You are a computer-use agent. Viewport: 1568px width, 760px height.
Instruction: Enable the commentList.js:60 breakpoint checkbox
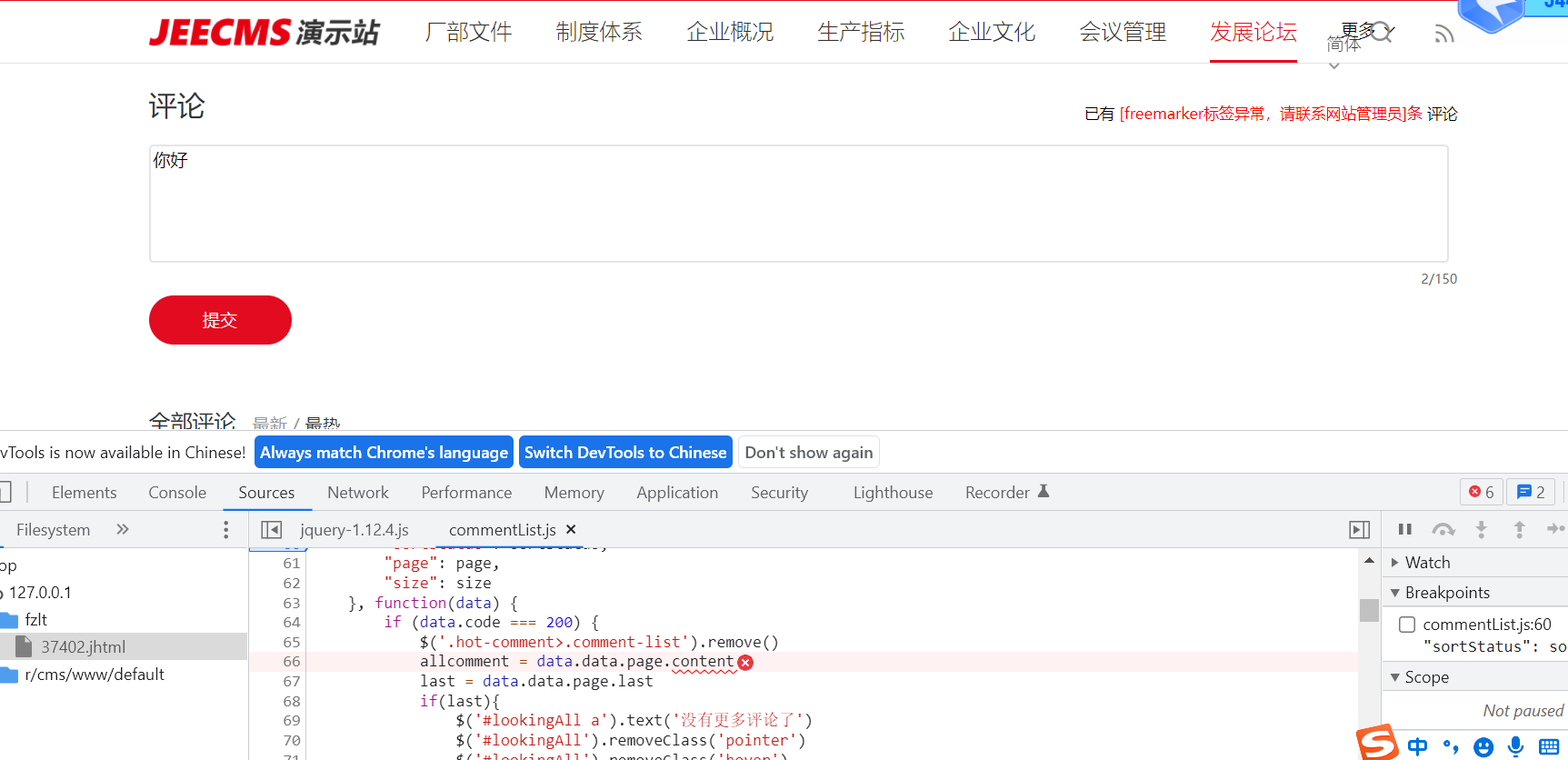(1407, 625)
